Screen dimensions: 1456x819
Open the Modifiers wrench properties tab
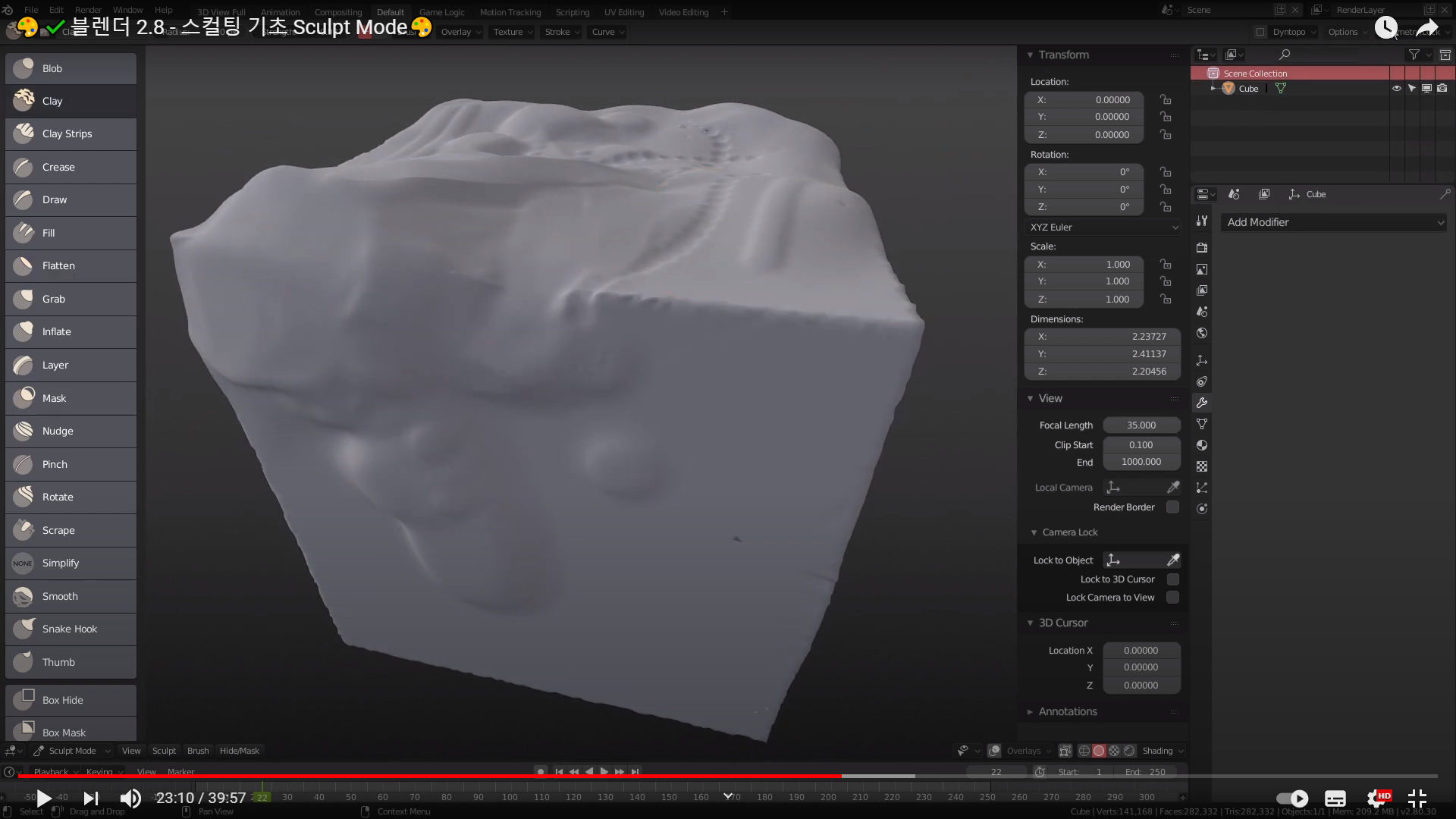coord(1202,403)
